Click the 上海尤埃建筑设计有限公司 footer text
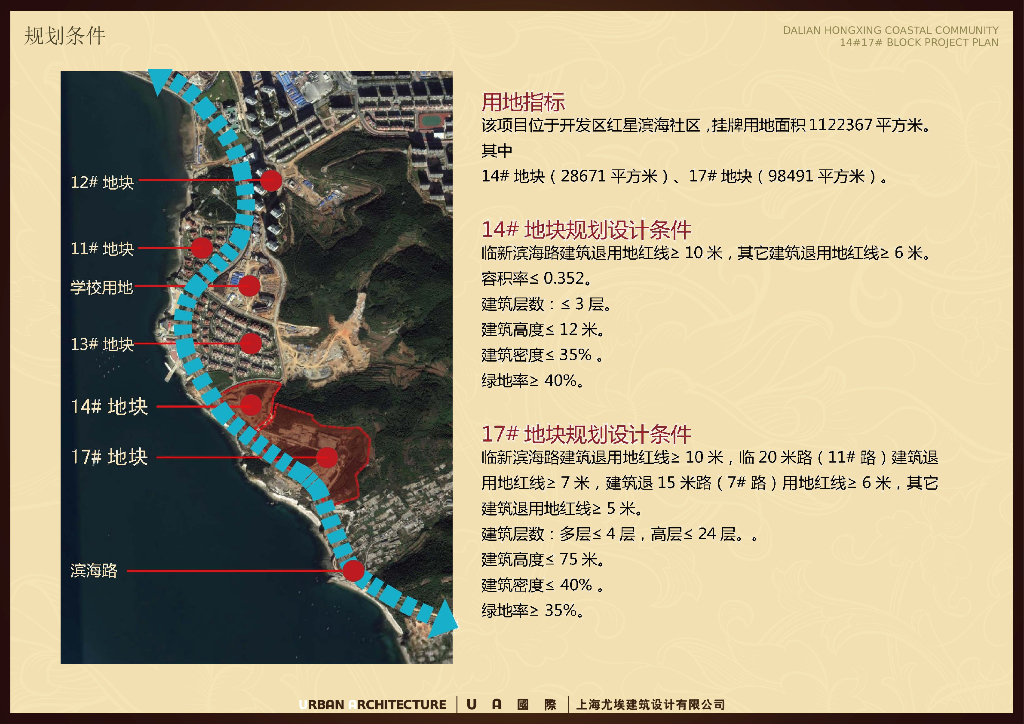This screenshot has height=724, width=1024. click(x=650, y=704)
